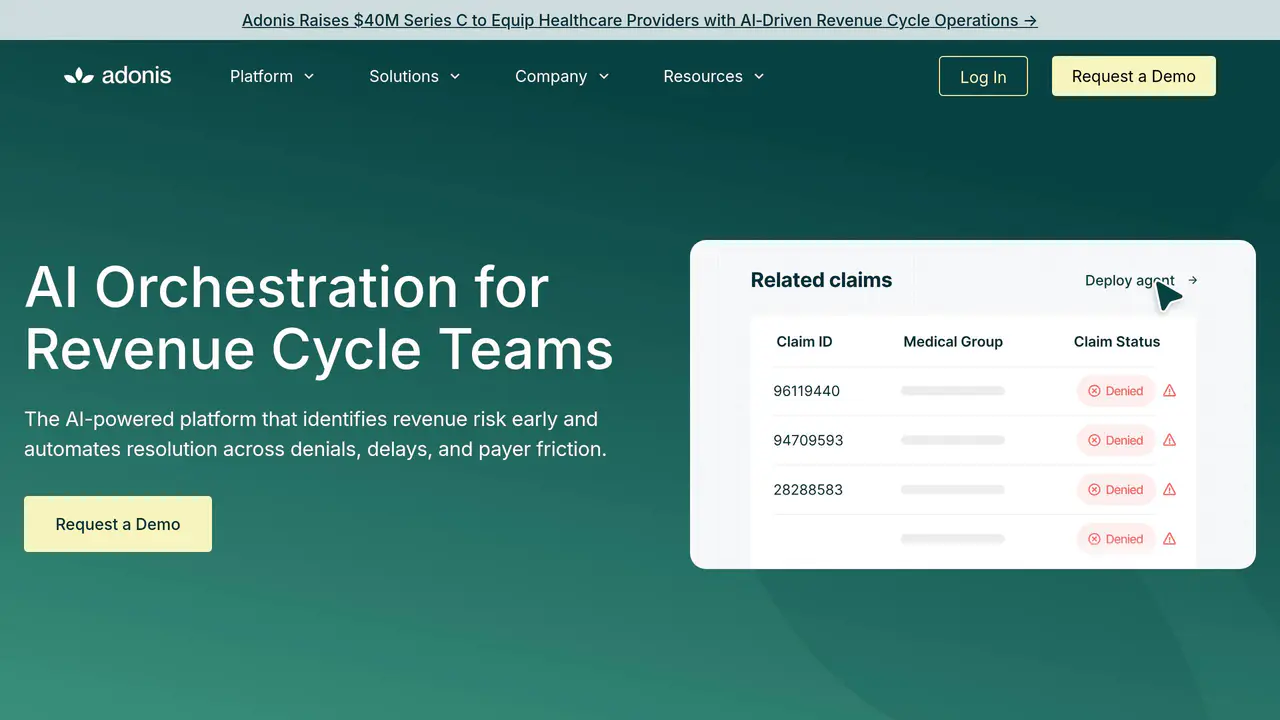Select Denied status badge for claim 28288583
The width and height of the screenshot is (1280, 720).
1116,490
